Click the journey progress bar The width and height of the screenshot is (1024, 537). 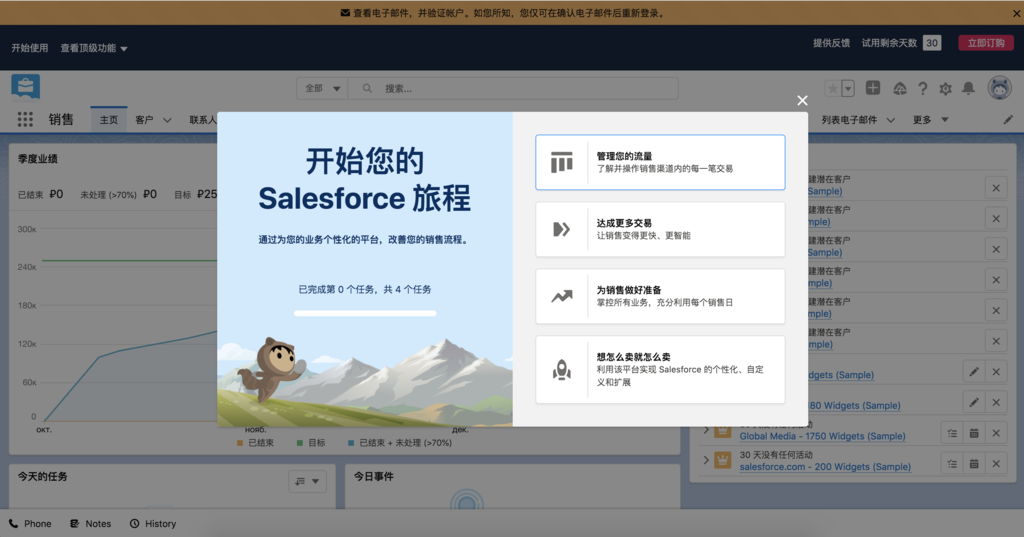[x=365, y=314]
